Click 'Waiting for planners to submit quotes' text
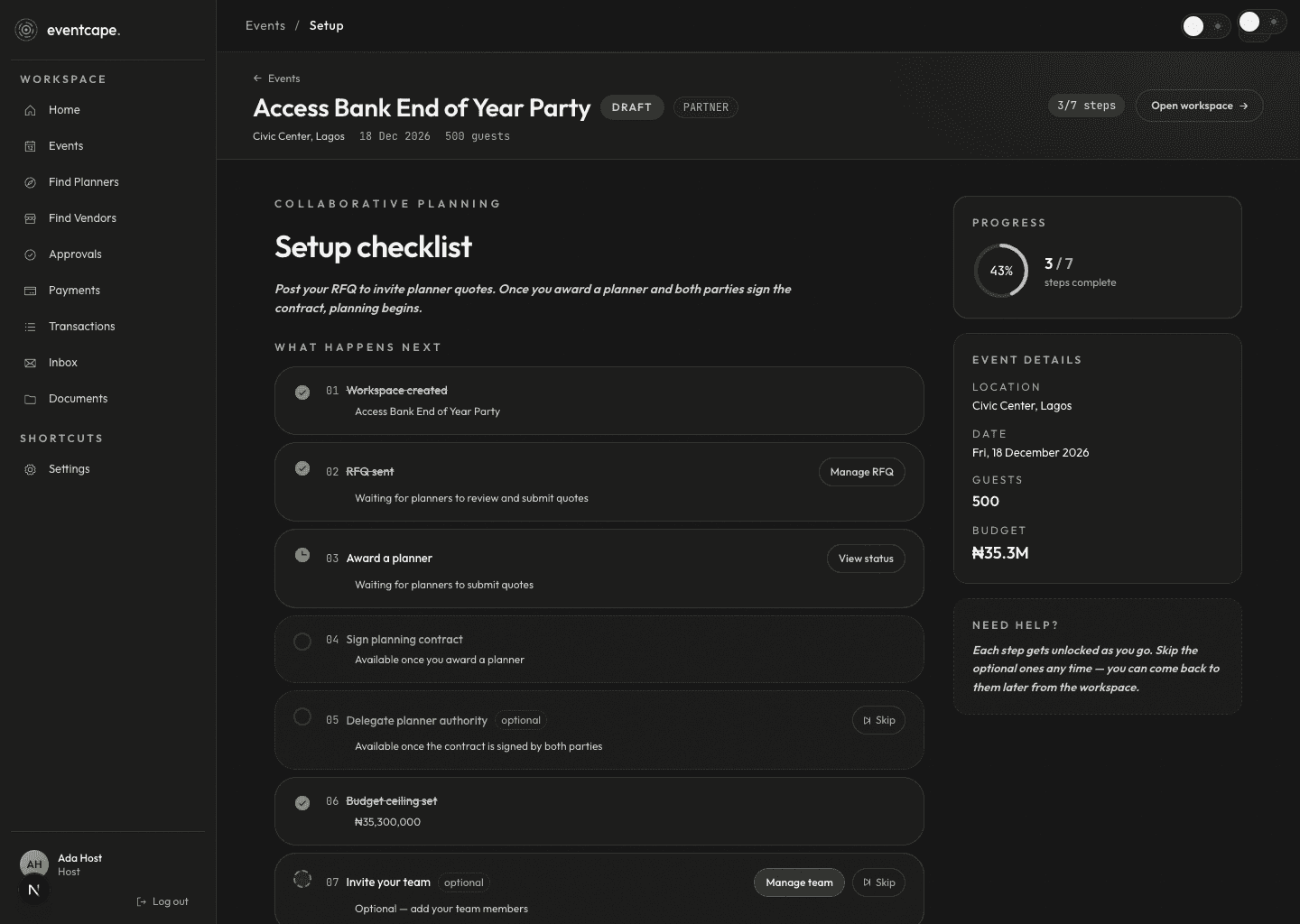This screenshot has width=1300, height=924. coord(444,585)
